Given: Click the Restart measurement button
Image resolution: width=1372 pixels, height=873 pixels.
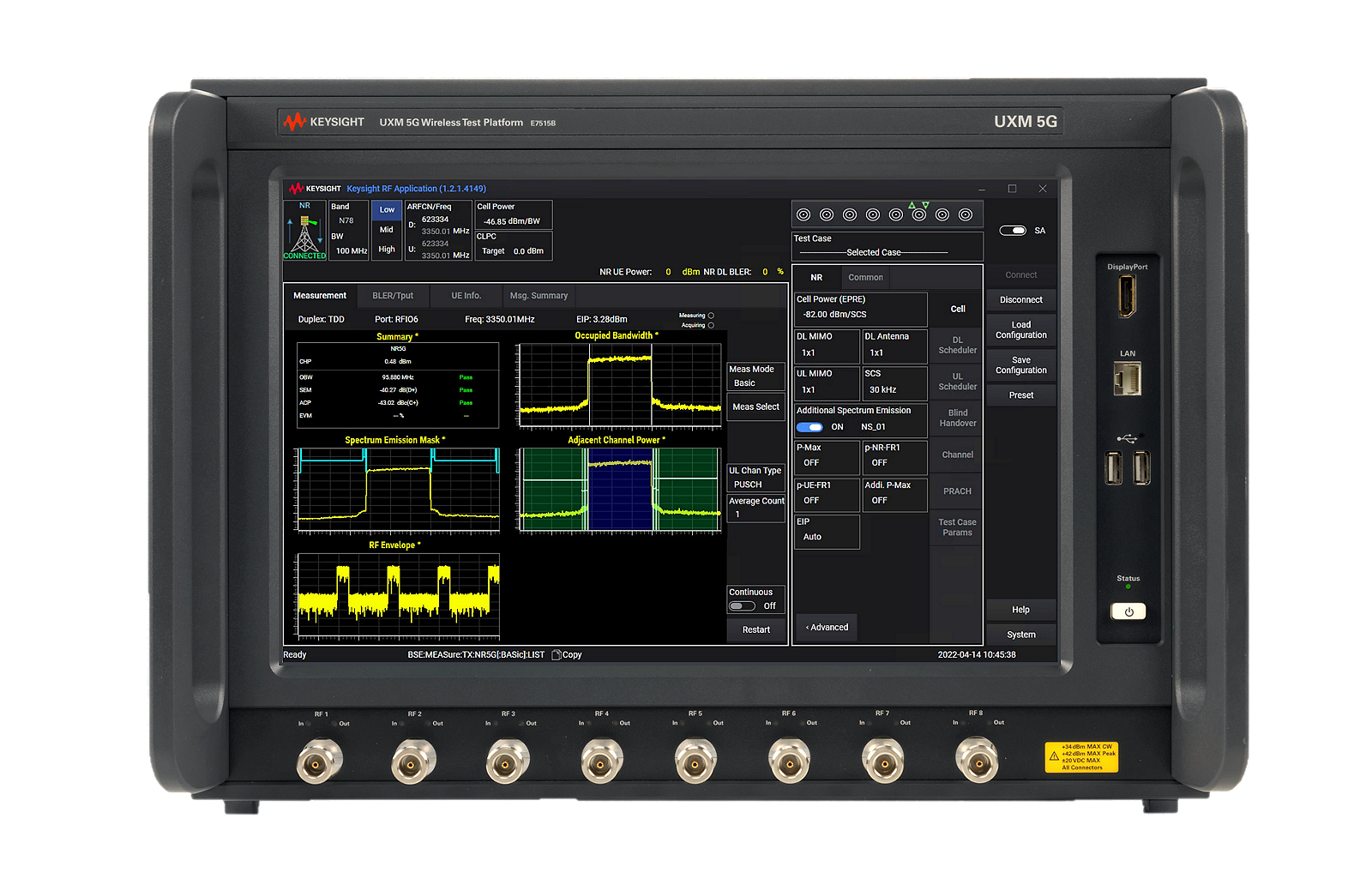Looking at the screenshot, I should [x=755, y=629].
